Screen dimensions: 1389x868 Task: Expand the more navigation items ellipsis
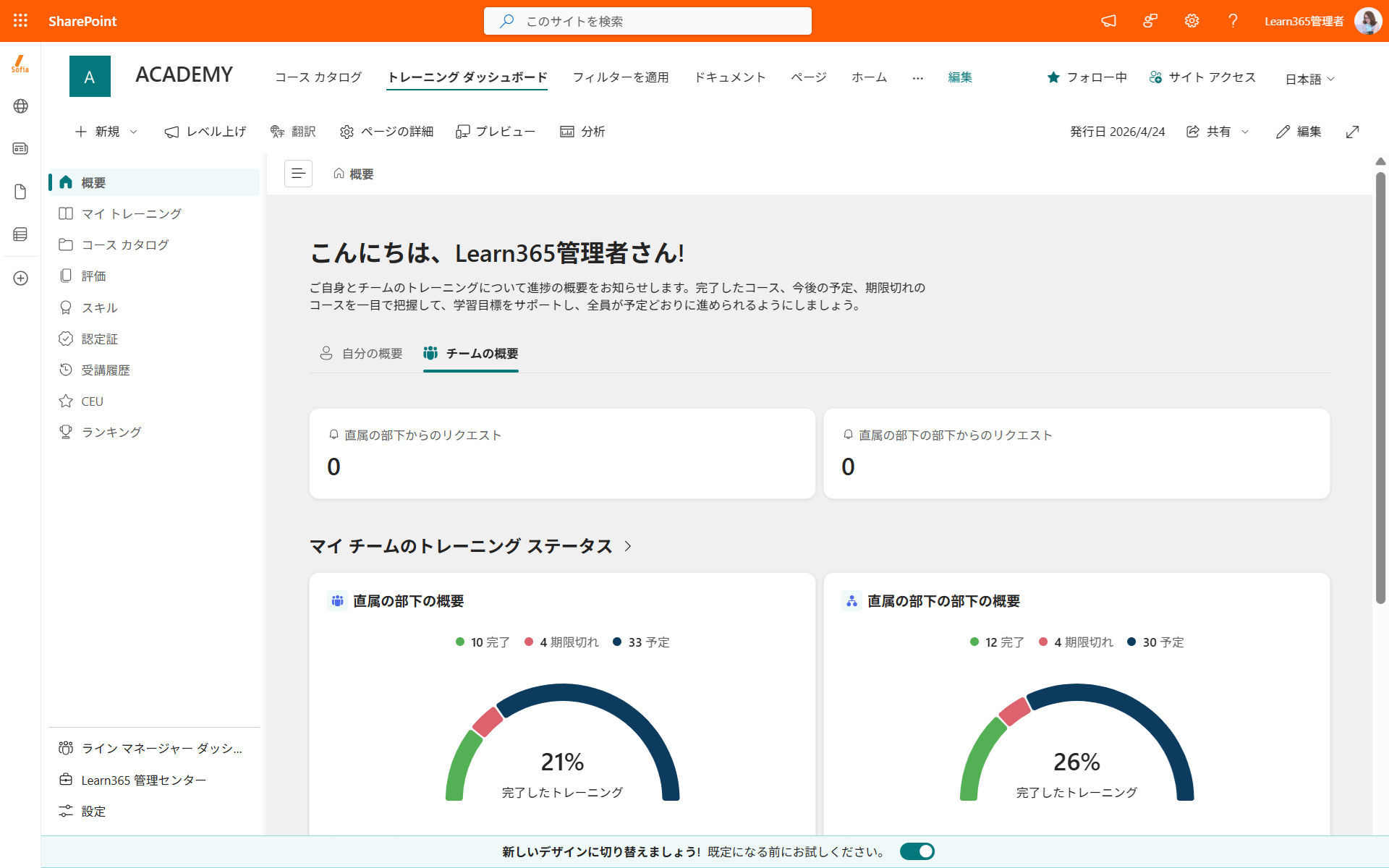917,77
